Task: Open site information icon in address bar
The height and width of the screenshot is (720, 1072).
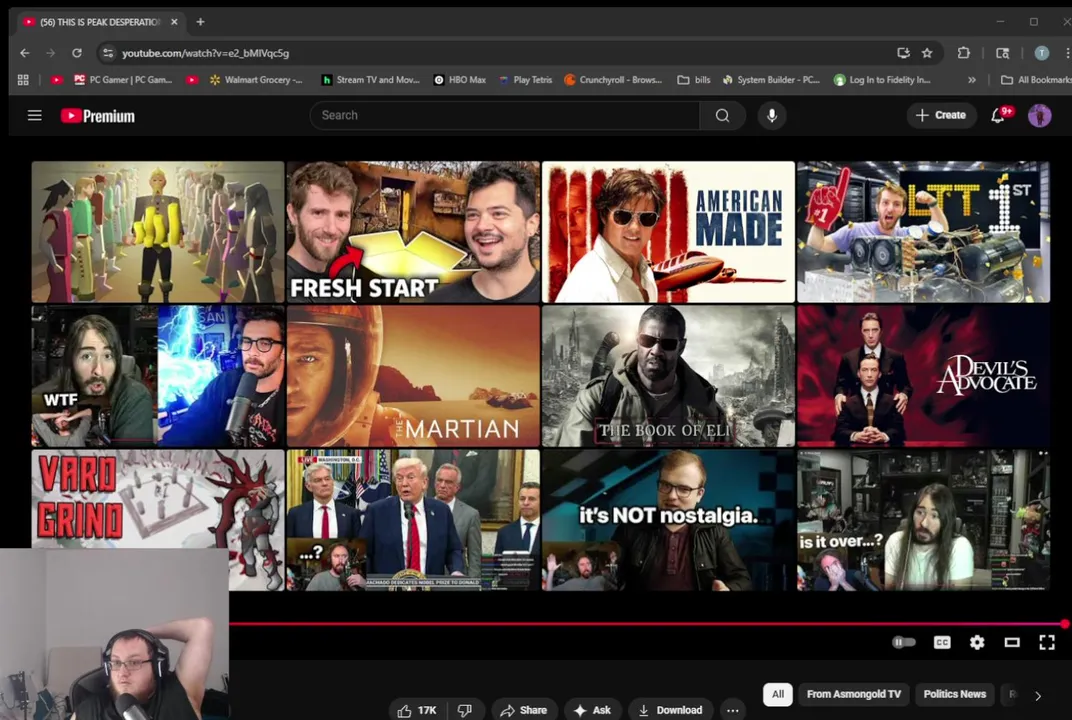Action: [x=107, y=53]
